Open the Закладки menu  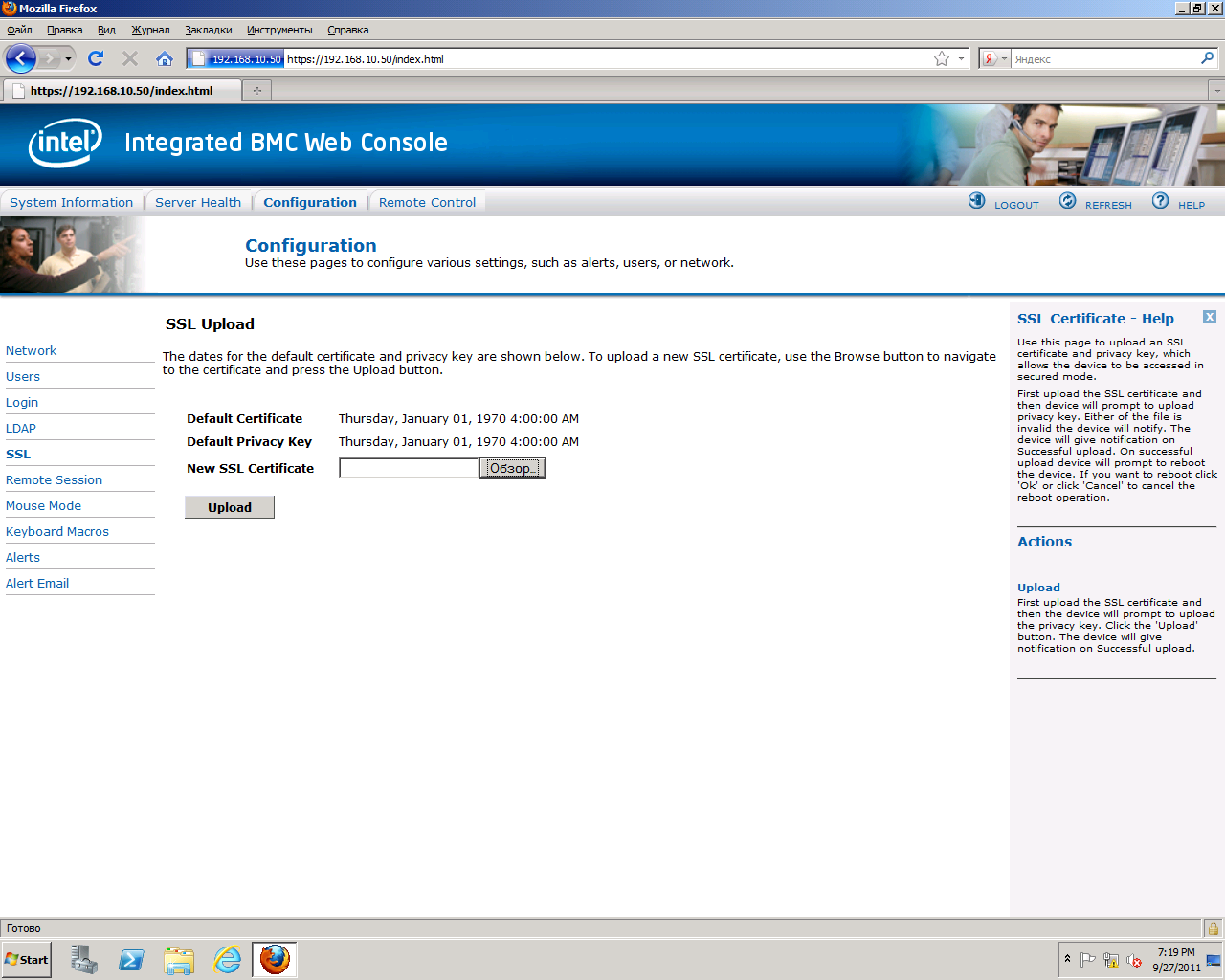[x=208, y=30]
